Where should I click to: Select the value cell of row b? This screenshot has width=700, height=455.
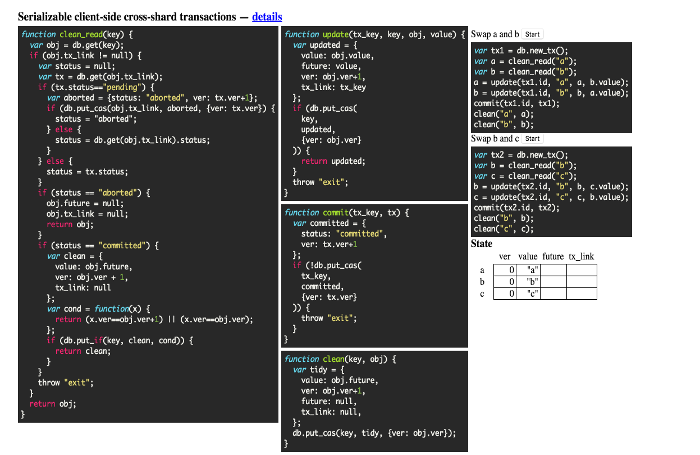pyautogui.click(x=529, y=282)
